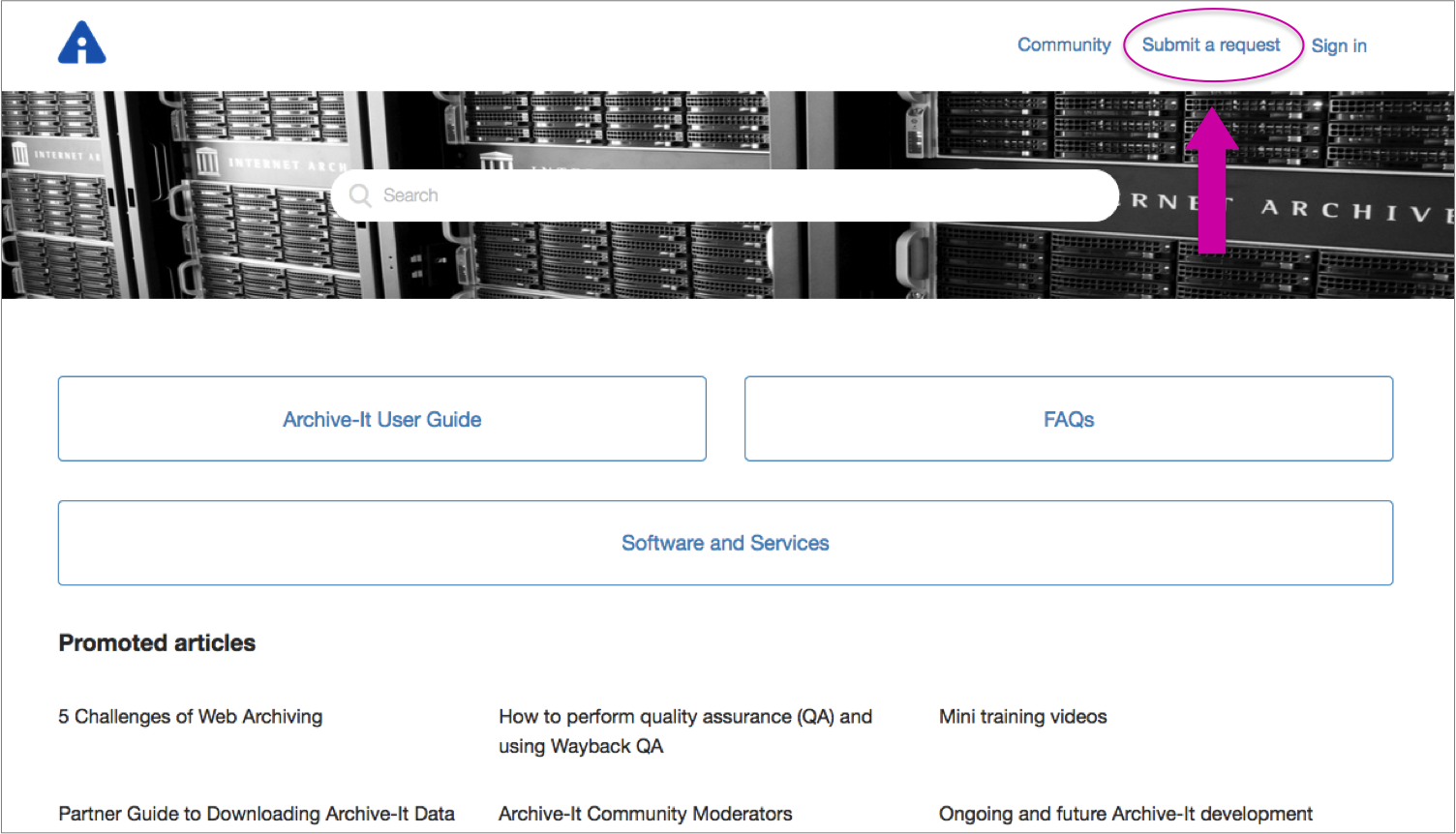
Task: Read the Archive-It Community Moderators article
Action: 645,814
